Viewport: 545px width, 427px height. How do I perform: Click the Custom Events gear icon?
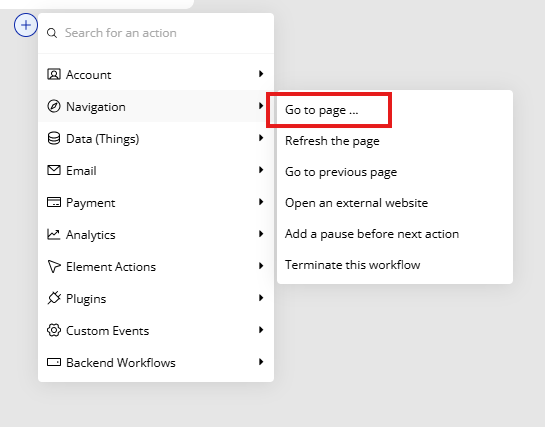point(54,330)
